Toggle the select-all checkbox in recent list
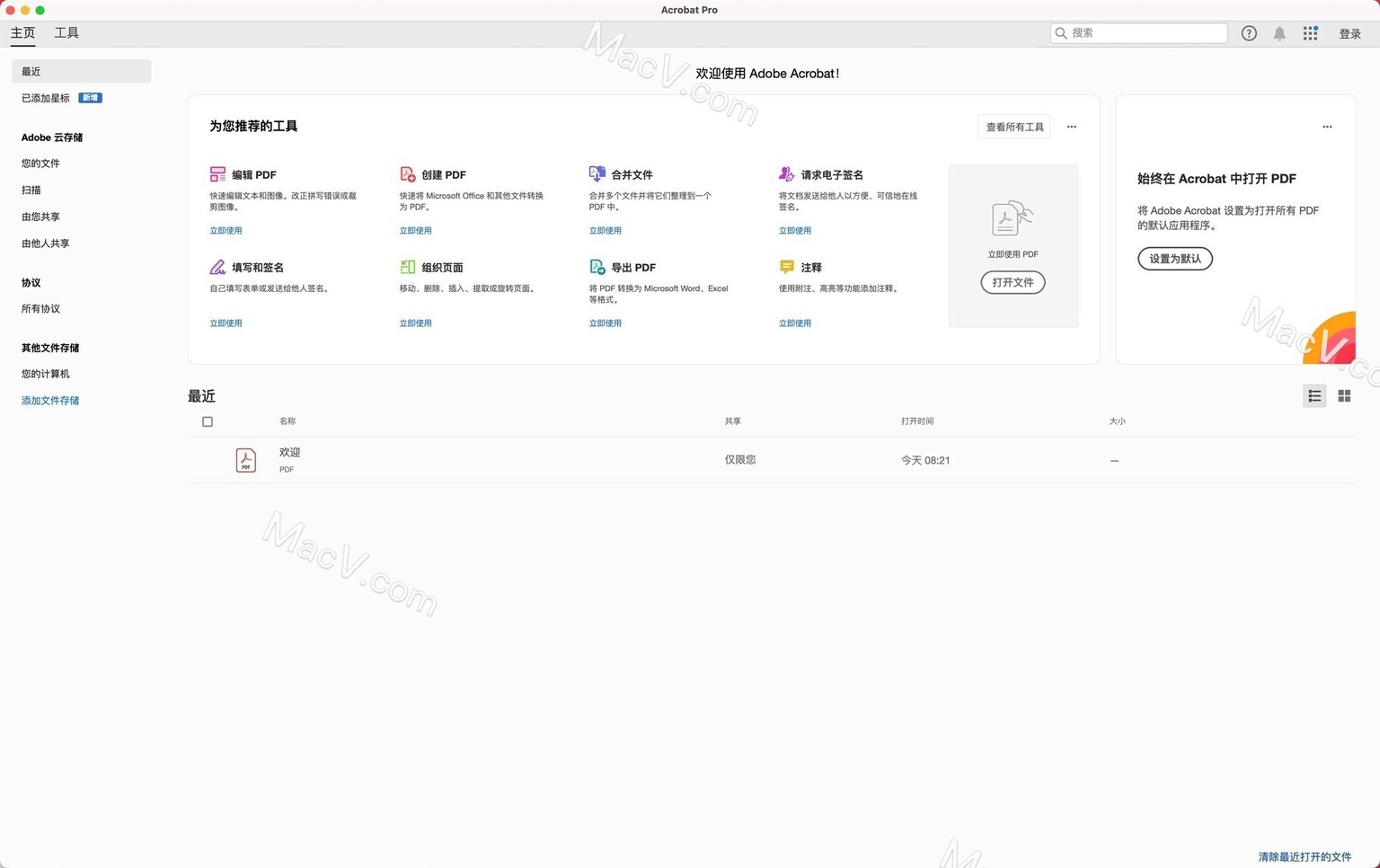1380x868 pixels. 208,421
